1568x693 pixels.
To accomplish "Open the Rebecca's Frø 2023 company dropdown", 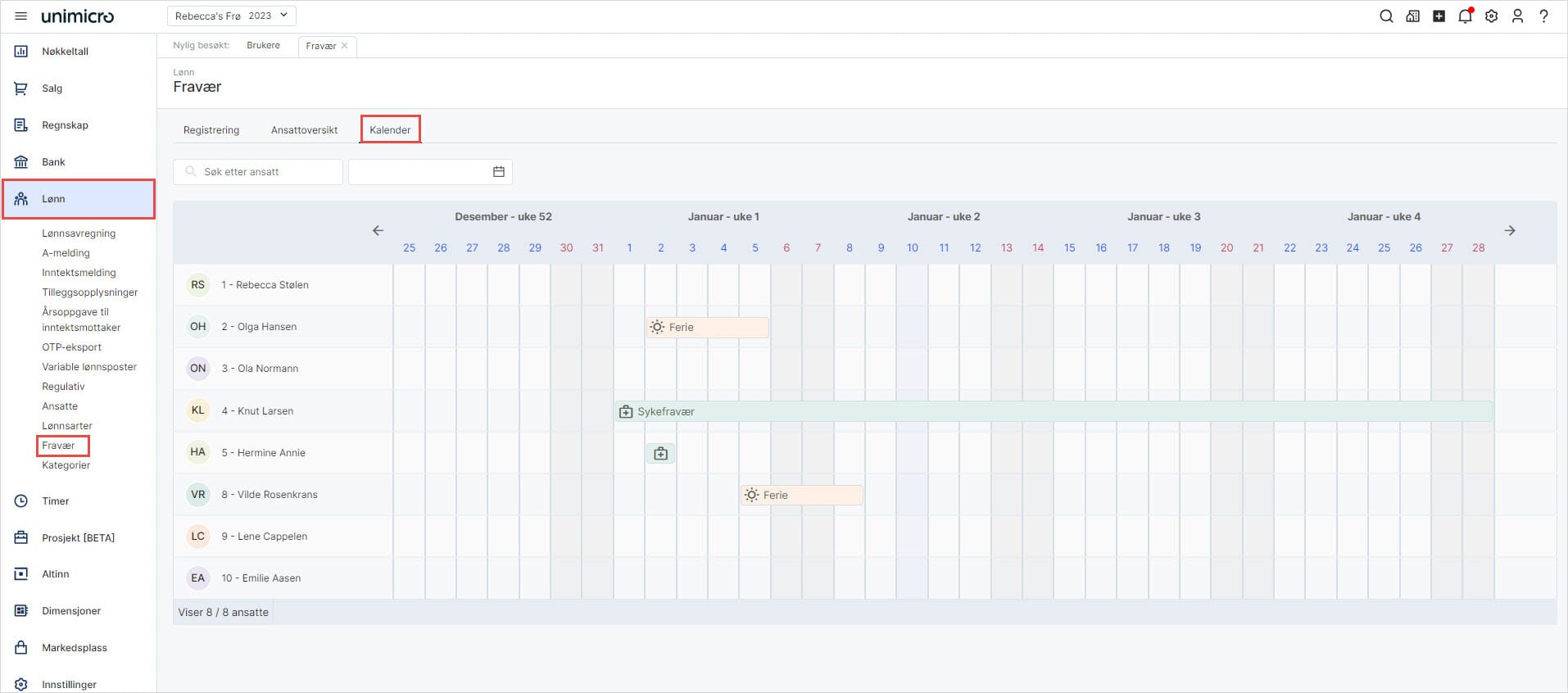I will point(231,16).
